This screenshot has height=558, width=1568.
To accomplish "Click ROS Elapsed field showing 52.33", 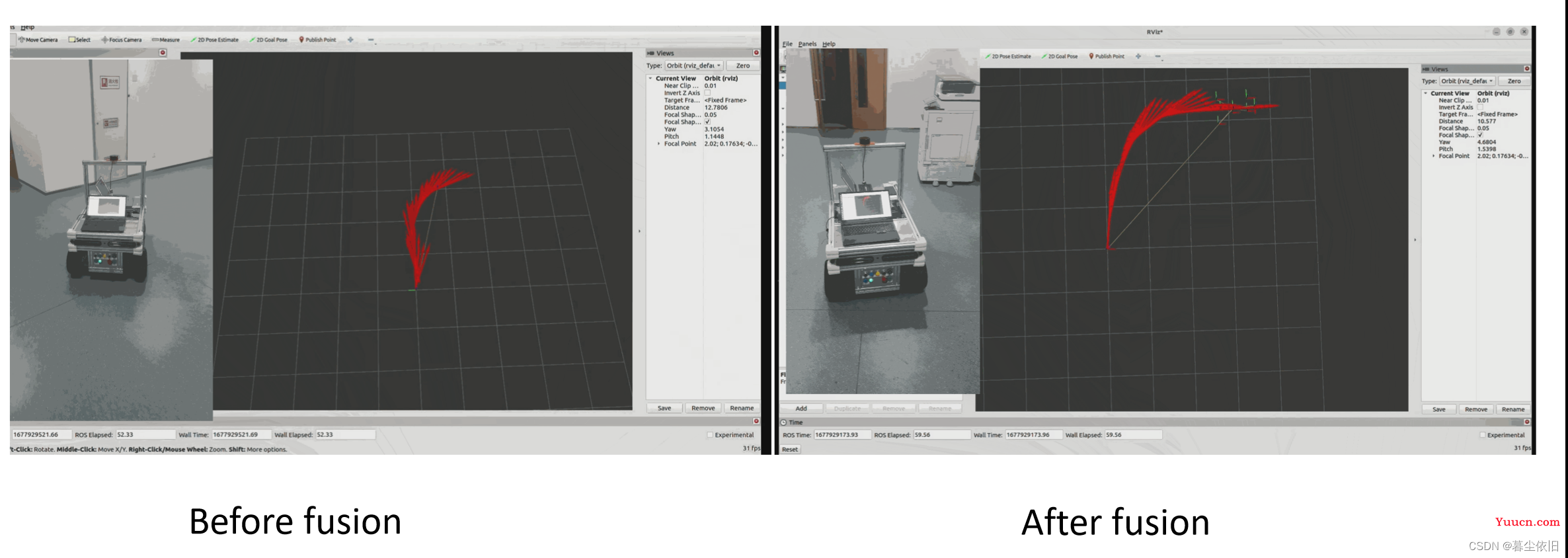I will [145, 434].
